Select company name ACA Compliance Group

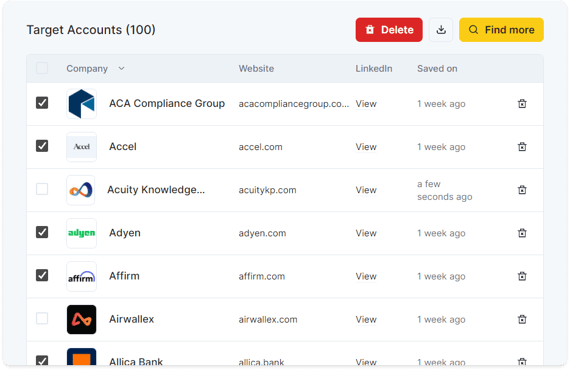tap(167, 104)
